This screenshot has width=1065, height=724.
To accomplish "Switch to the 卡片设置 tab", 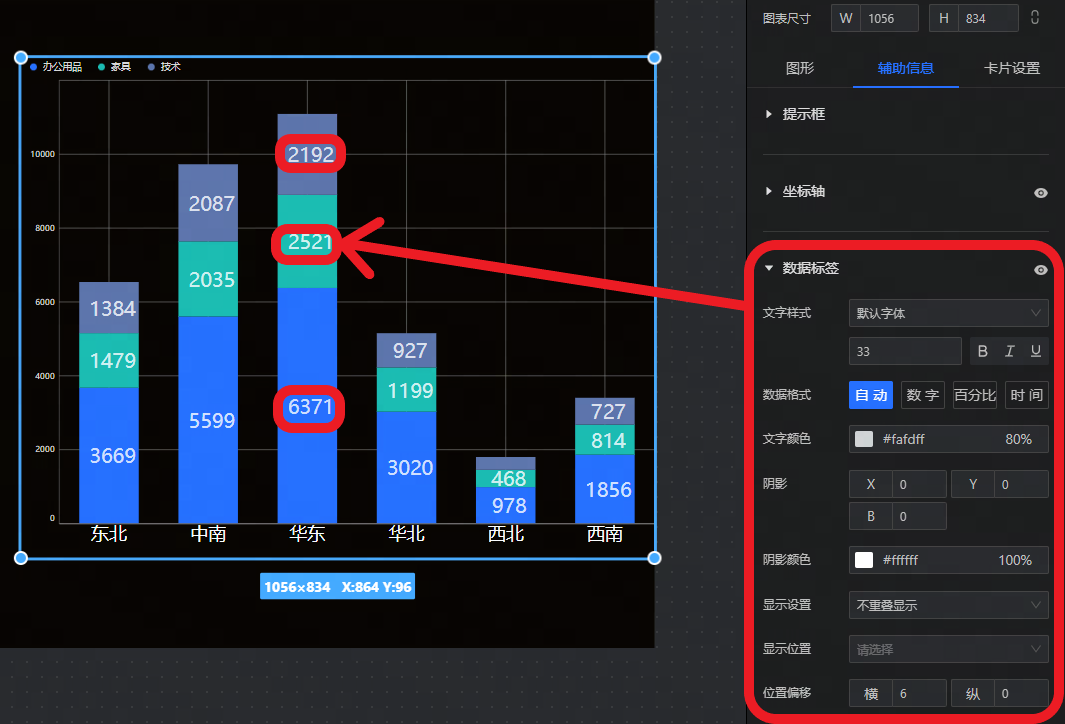I will 1011,68.
